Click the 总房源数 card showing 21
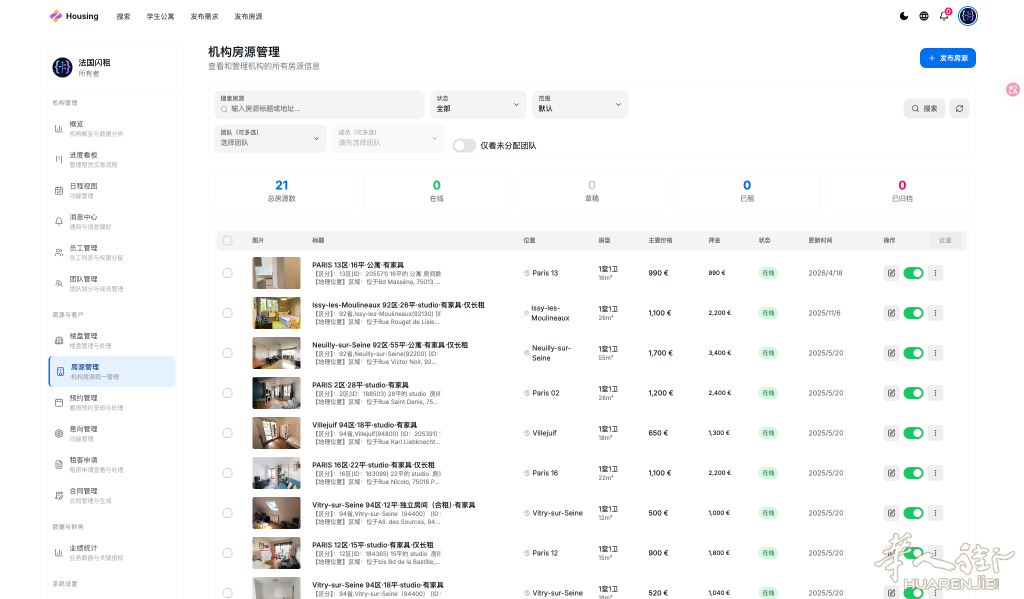 (x=281, y=190)
